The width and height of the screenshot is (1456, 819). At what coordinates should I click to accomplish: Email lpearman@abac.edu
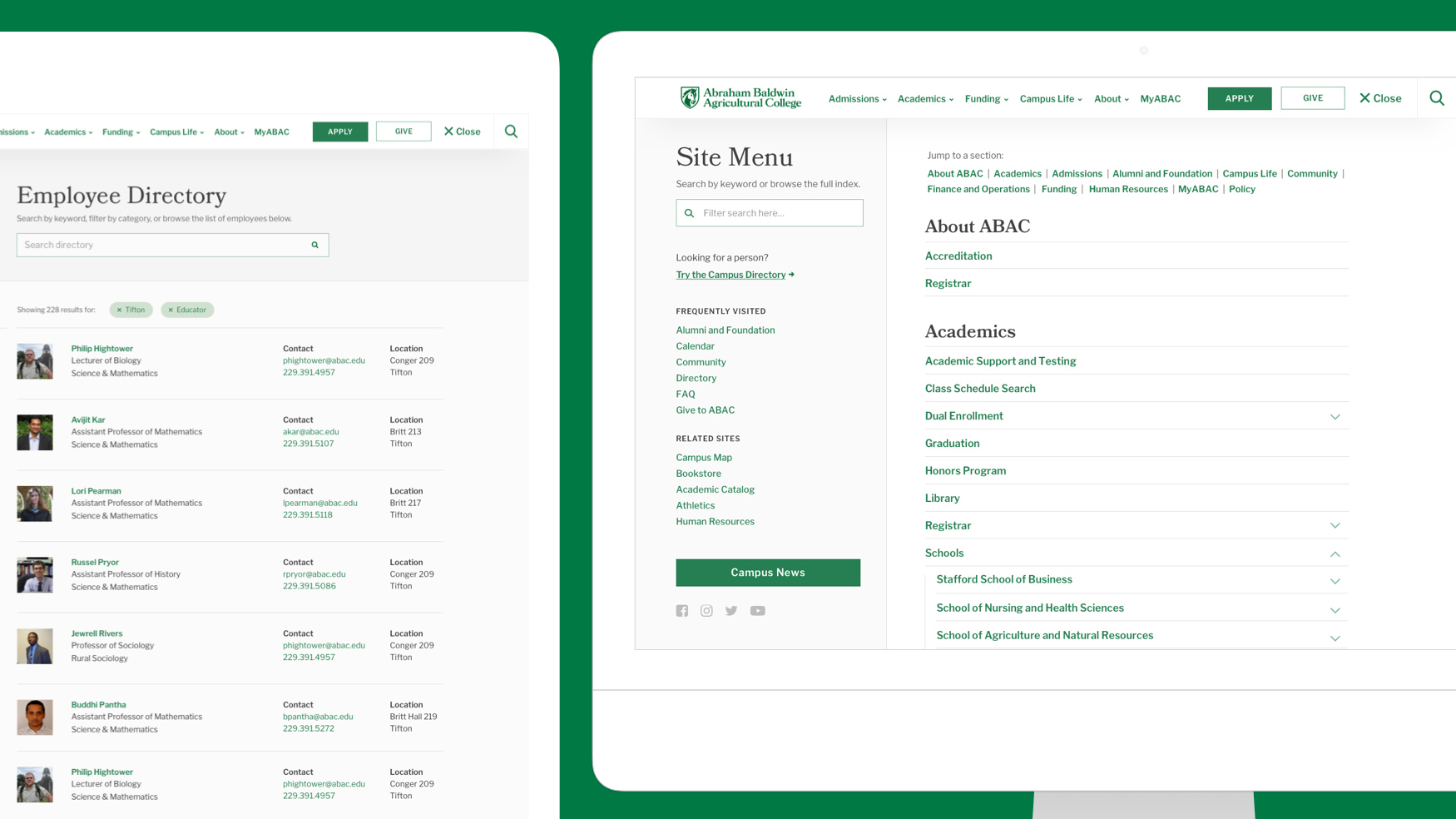point(319,503)
